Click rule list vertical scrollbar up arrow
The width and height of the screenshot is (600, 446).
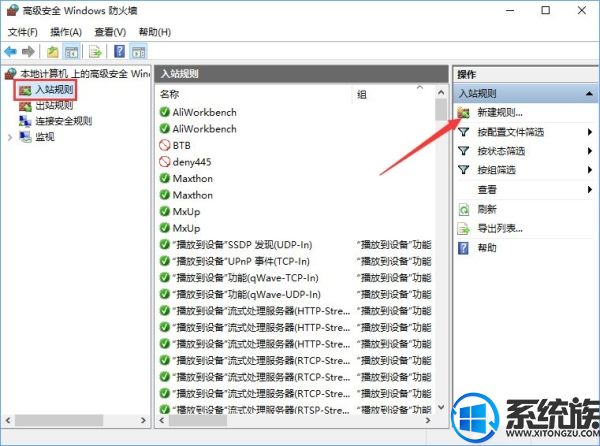441,93
